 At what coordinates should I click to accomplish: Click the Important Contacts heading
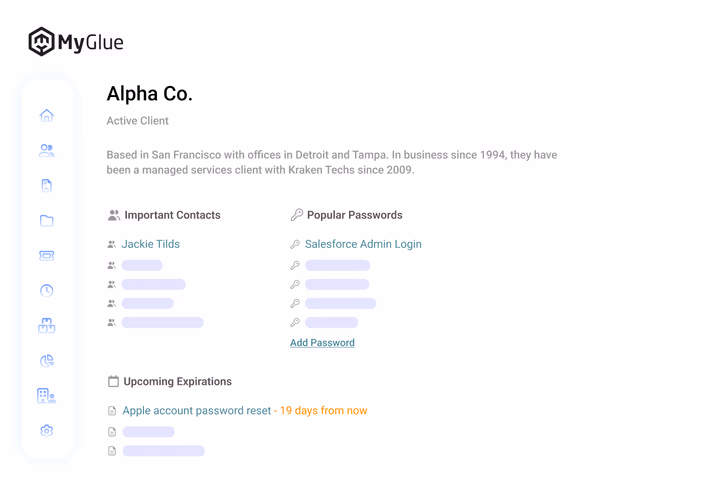pos(172,215)
